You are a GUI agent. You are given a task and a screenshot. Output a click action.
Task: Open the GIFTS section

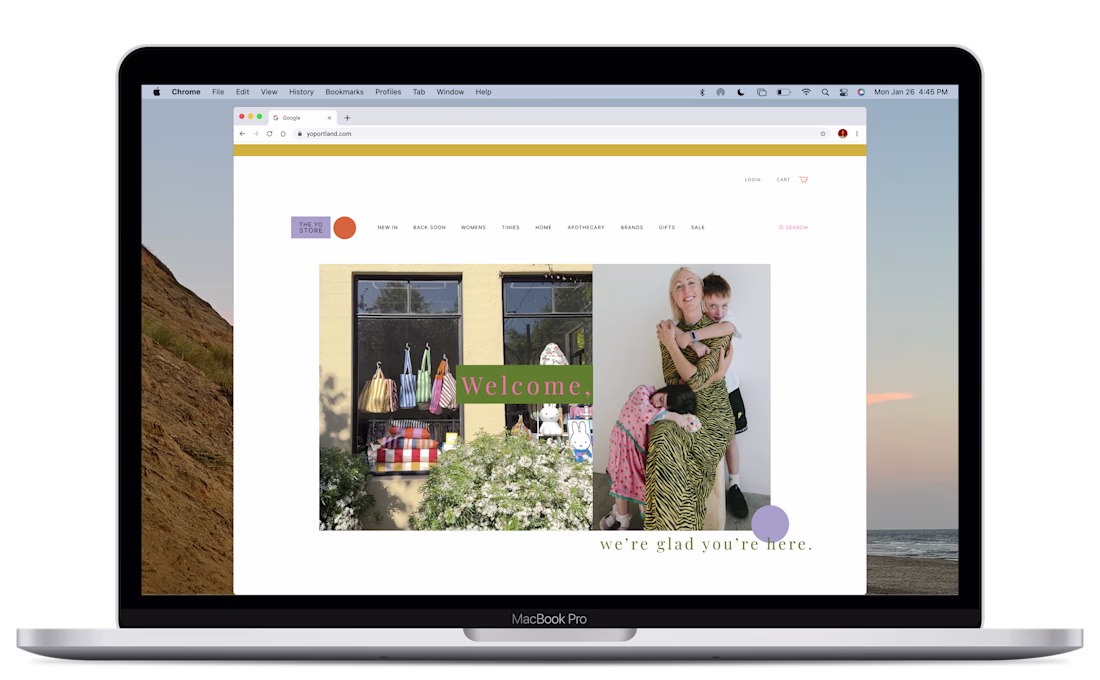667,227
